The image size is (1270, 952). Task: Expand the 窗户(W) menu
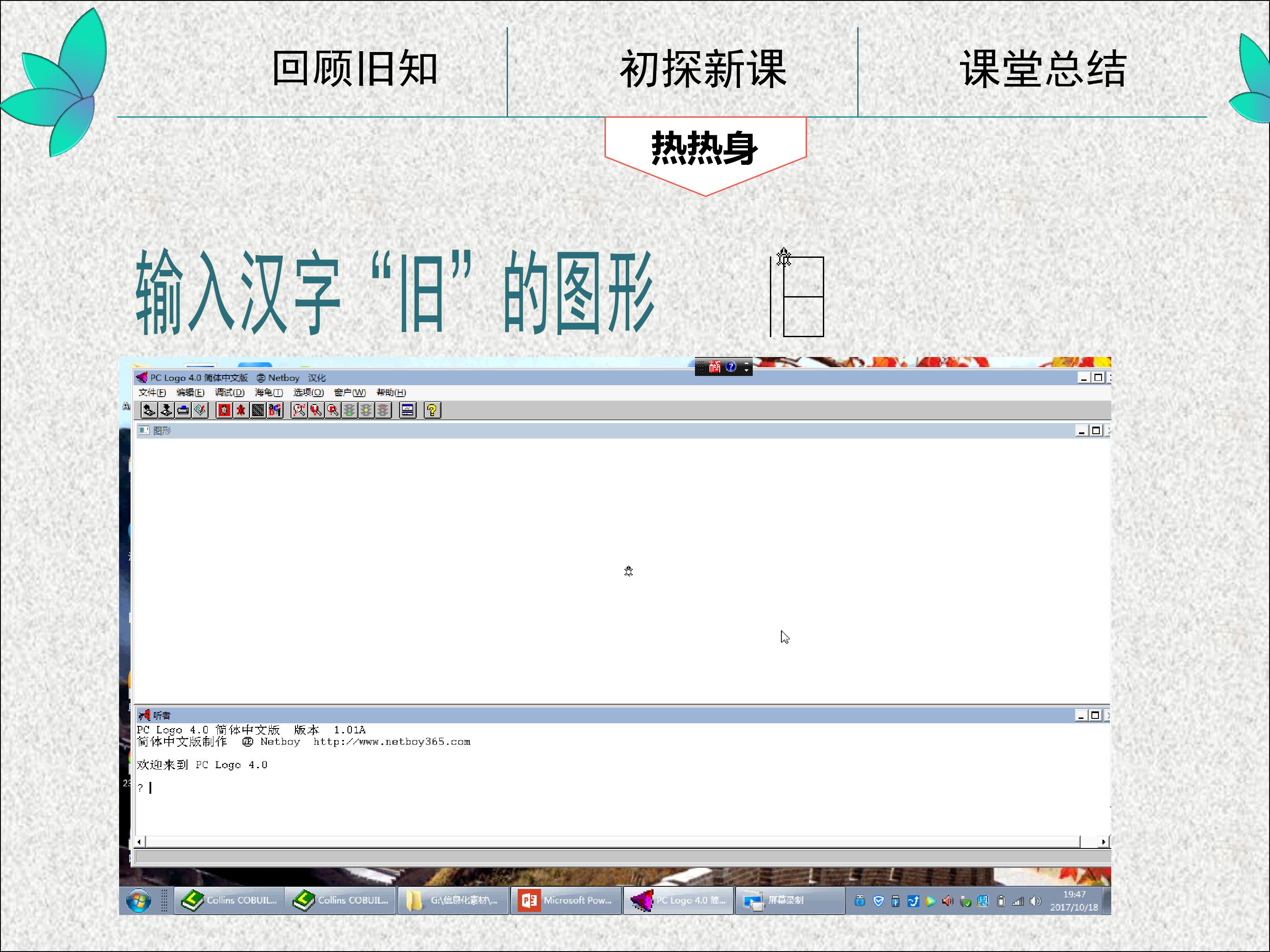[x=350, y=393]
